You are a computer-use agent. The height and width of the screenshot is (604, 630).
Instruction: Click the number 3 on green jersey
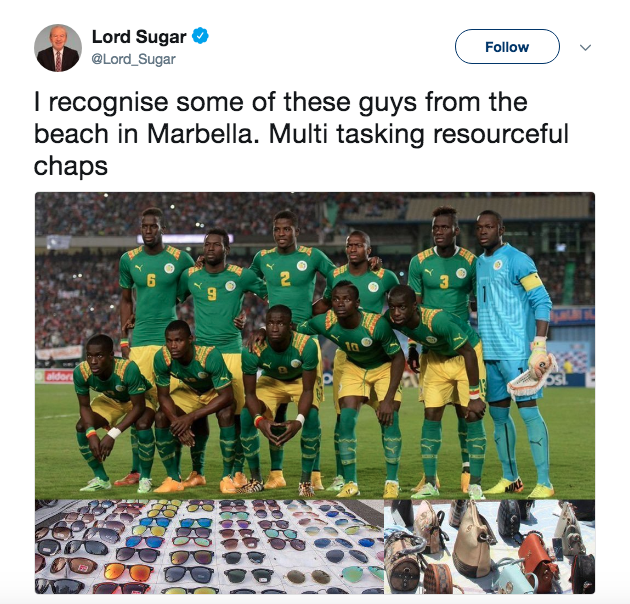(444, 282)
